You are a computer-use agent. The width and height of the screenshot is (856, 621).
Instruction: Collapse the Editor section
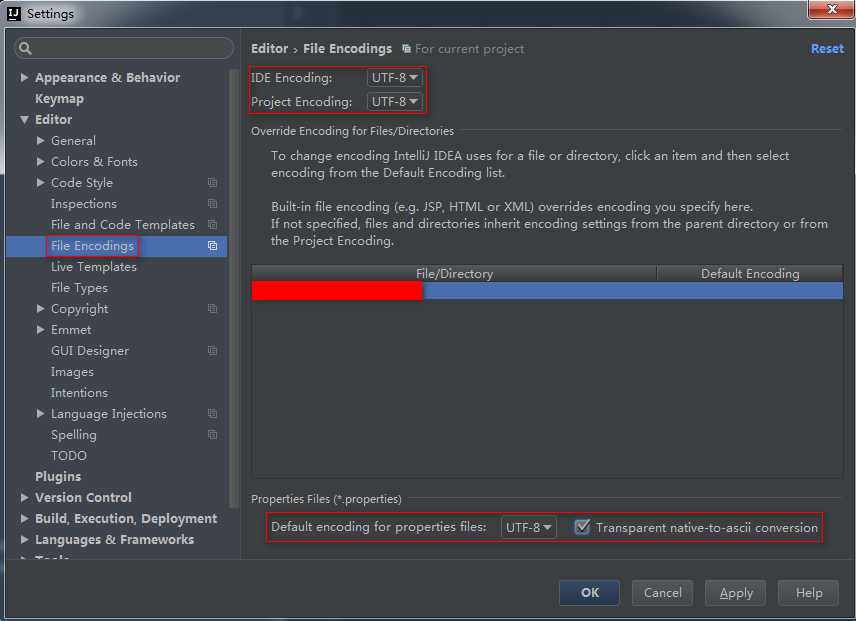[x=24, y=120]
